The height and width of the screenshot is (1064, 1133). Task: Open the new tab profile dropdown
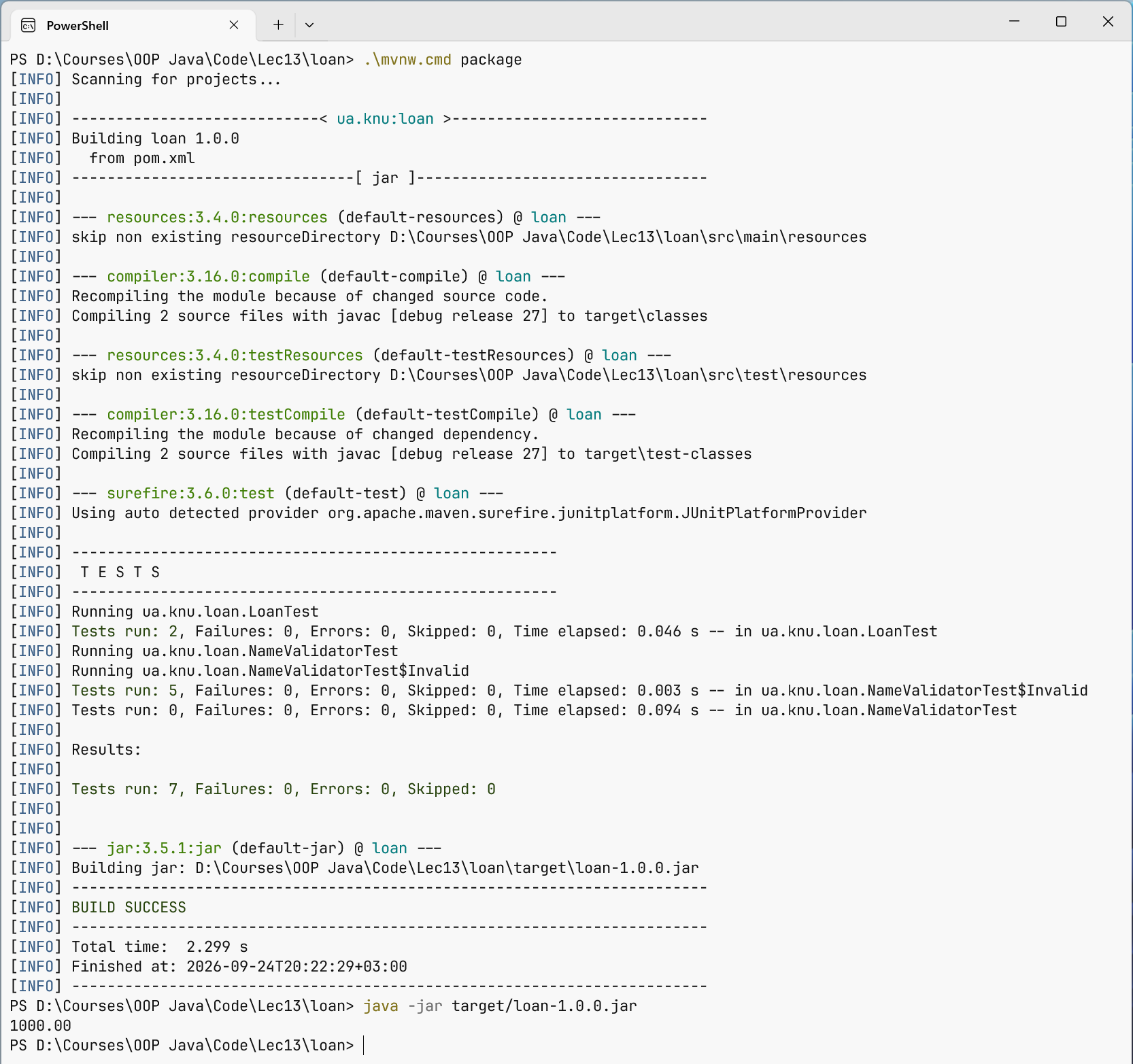point(309,25)
